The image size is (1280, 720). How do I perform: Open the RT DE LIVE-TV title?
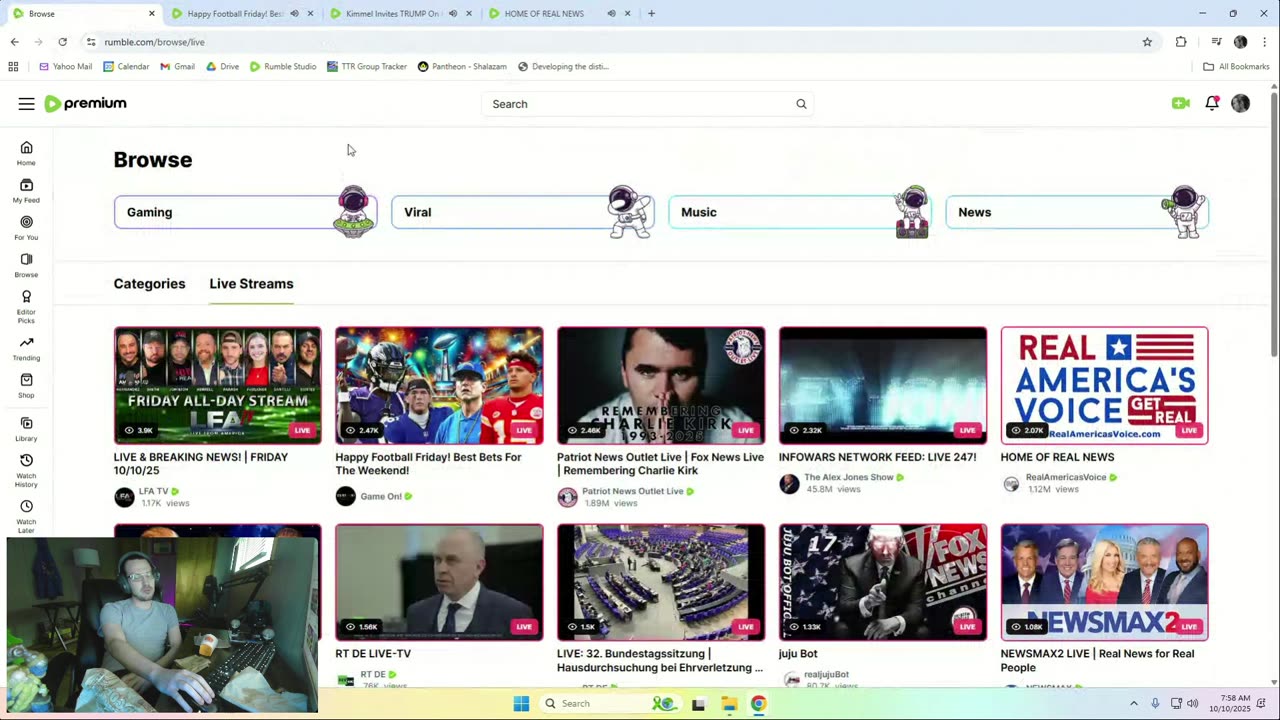click(x=373, y=654)
